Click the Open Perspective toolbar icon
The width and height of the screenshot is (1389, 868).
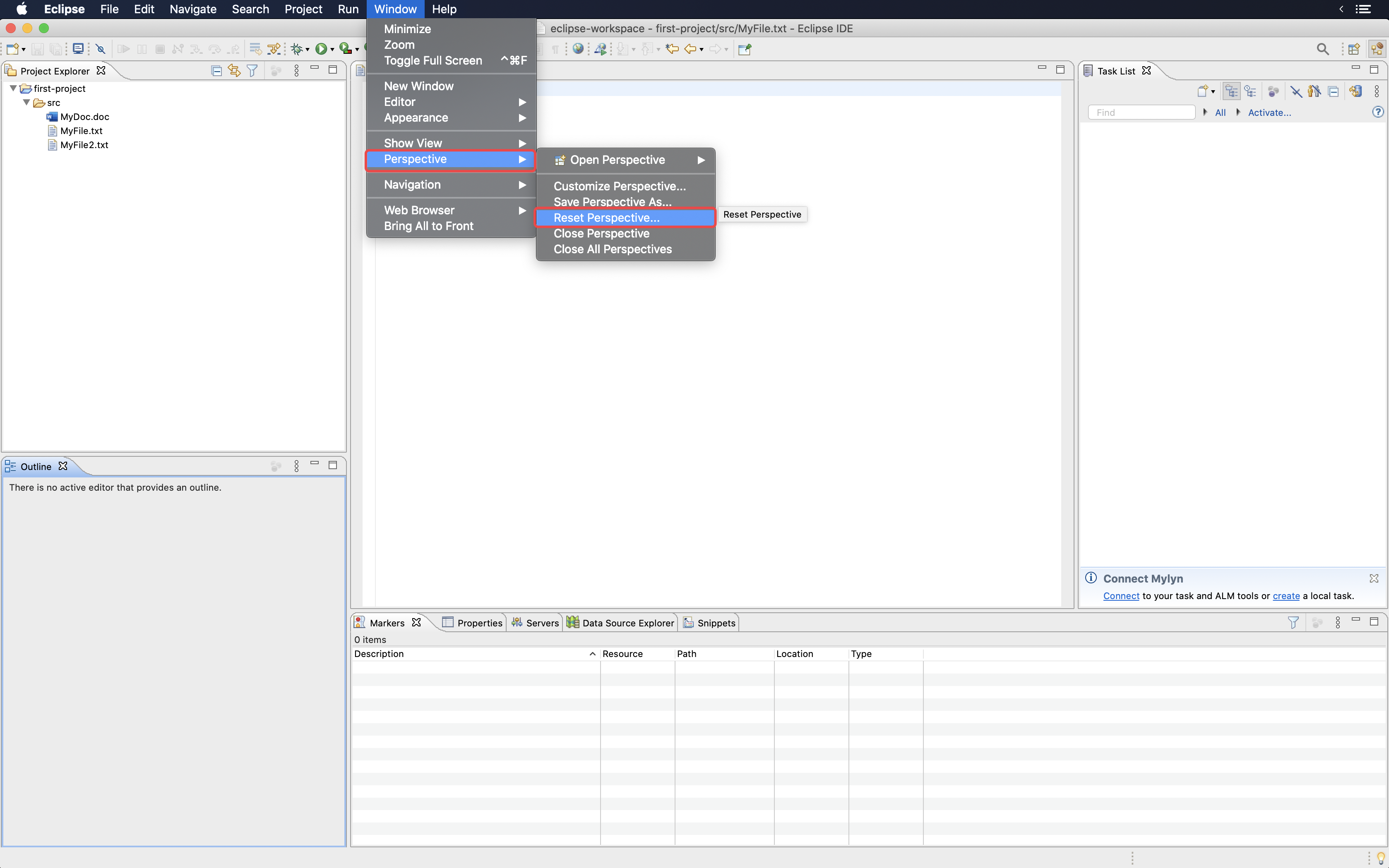click(x=1354, y=49)
